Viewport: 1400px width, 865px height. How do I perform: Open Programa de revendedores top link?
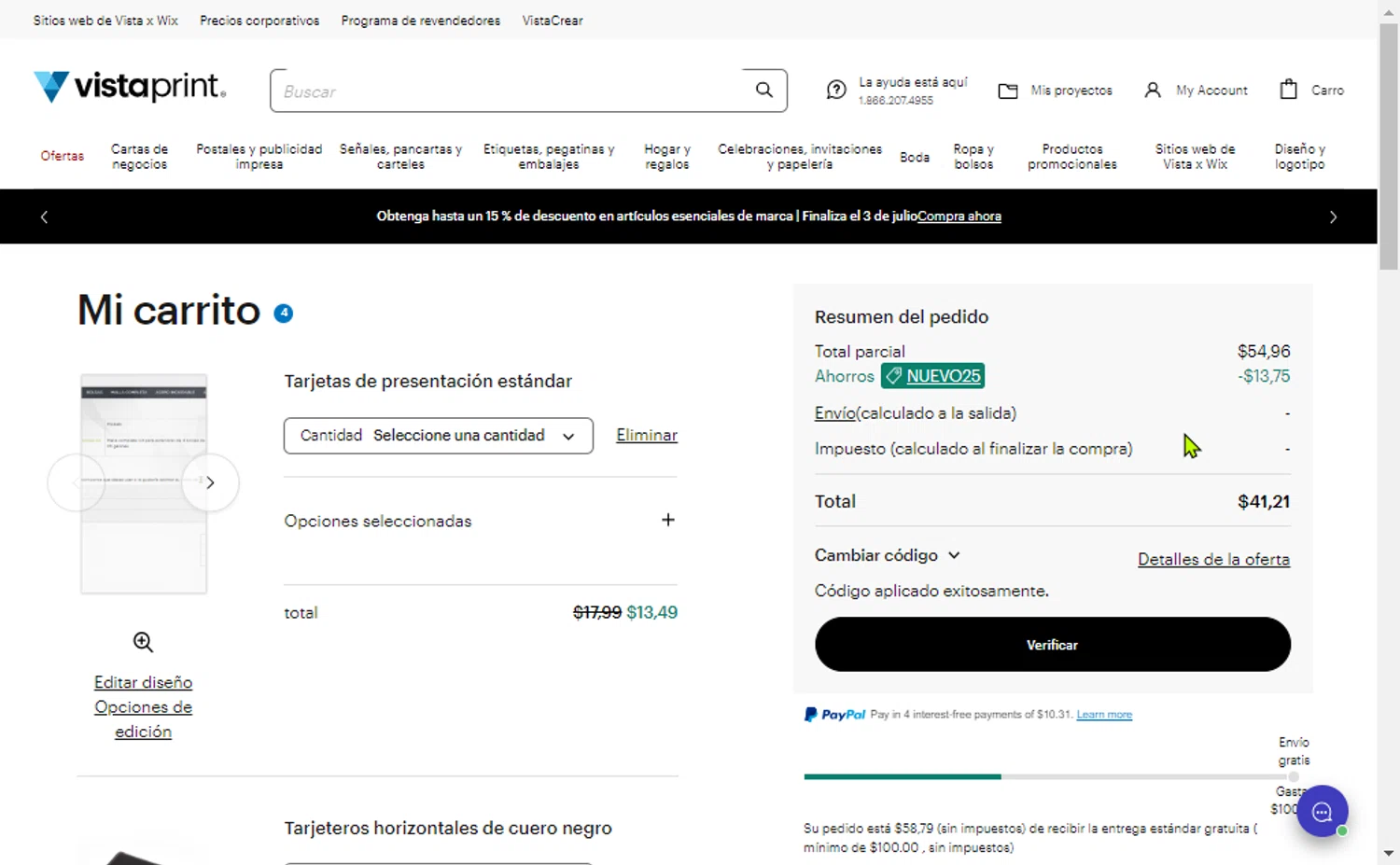pyautogui.click(x=421, y=21)
